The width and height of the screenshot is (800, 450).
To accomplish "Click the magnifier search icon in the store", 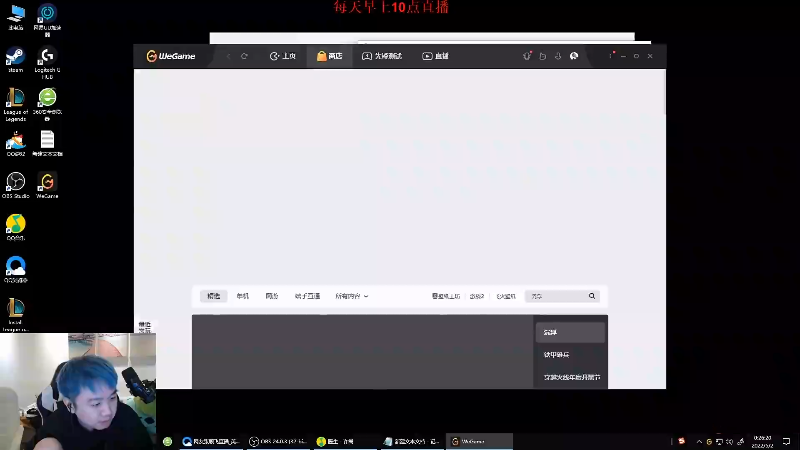I will tap(592, 296).
